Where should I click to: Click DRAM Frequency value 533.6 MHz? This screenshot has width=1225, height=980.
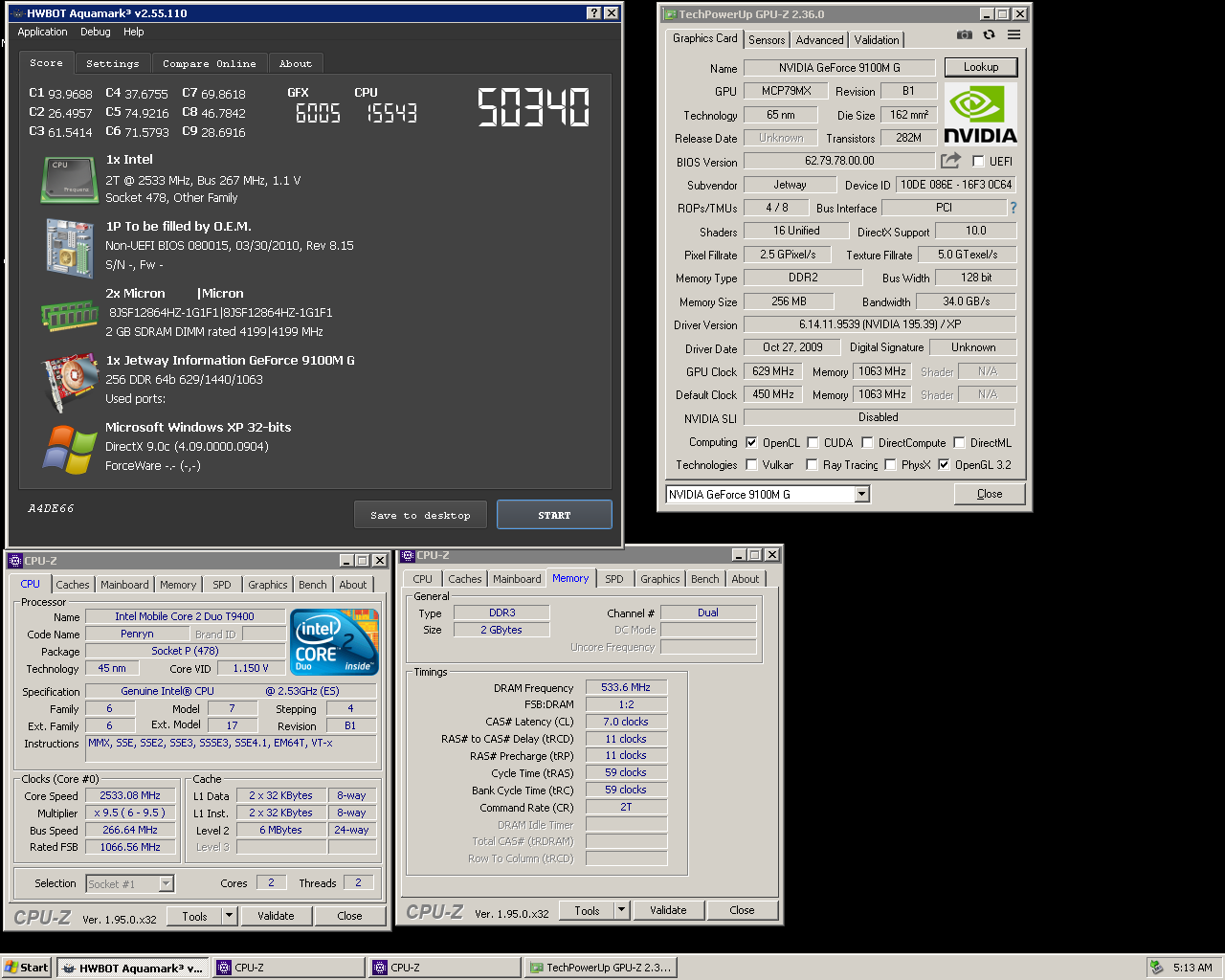pos(626,687)
